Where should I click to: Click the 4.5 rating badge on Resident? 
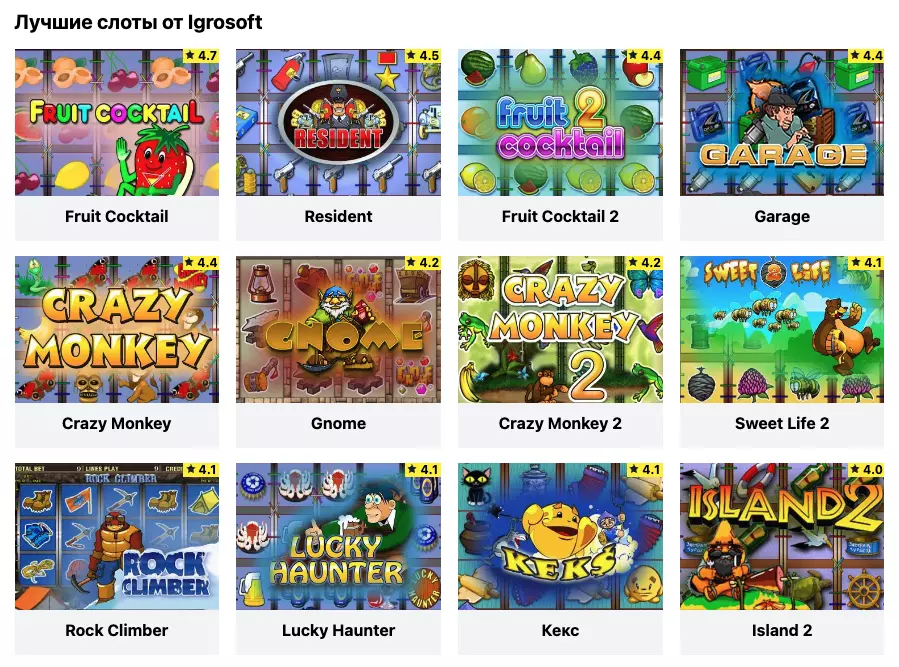coord(423,56)
